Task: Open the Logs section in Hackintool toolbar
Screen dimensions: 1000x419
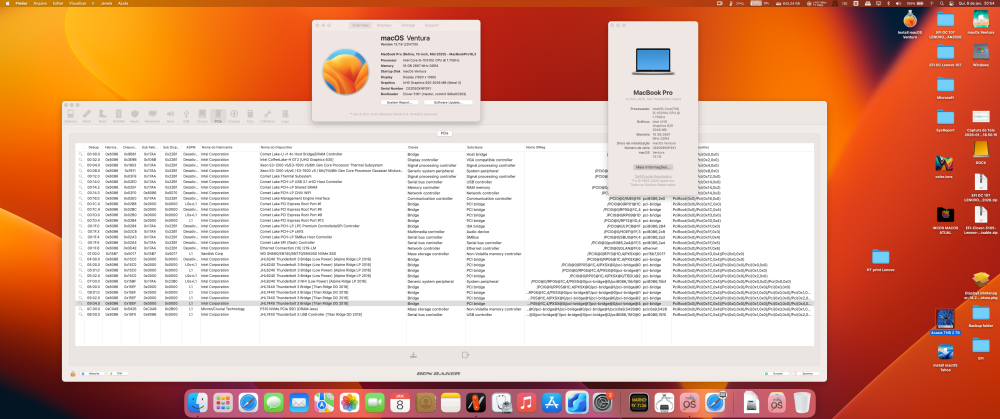Action: pos(284,115)
